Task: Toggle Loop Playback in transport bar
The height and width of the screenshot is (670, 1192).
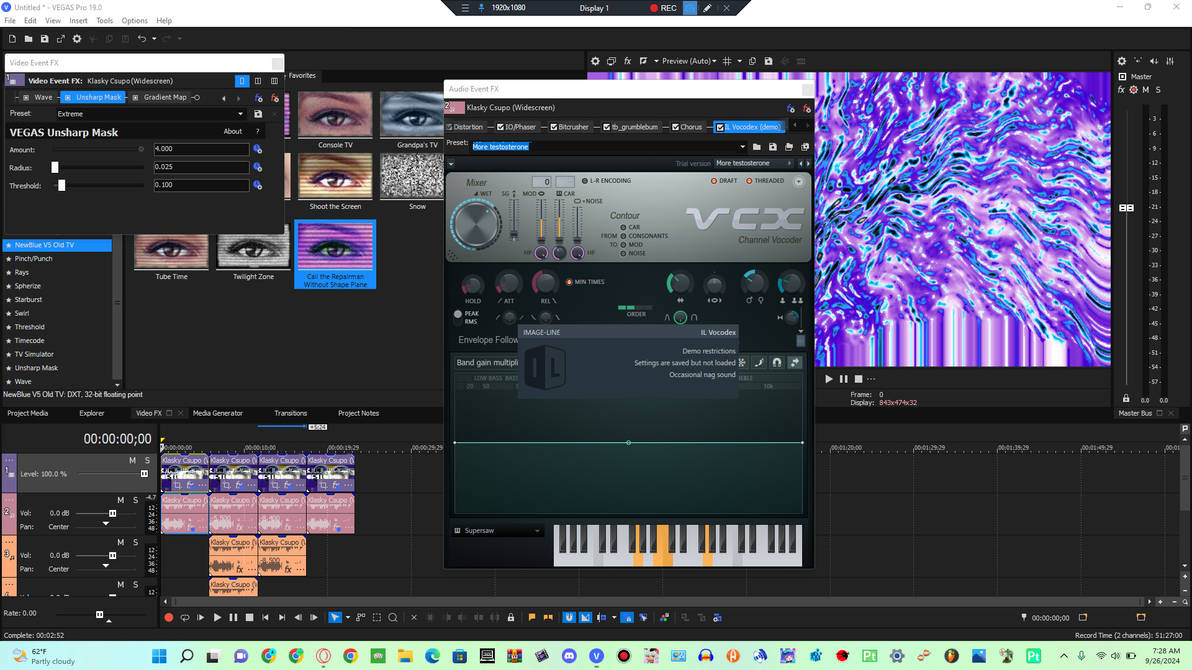Action: click(185, 618)
